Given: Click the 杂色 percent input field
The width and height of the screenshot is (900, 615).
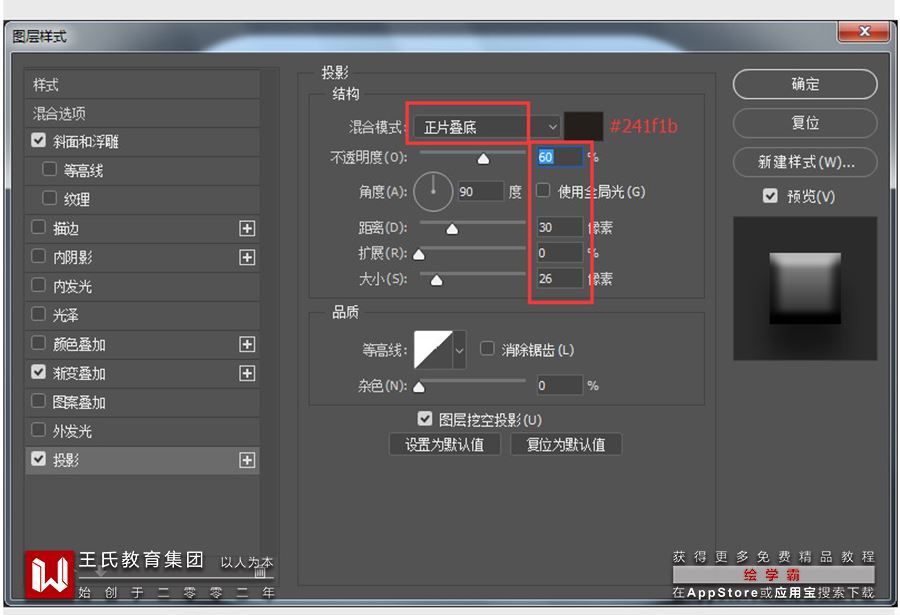Looking at the screenshot, I should pos(560,385).
